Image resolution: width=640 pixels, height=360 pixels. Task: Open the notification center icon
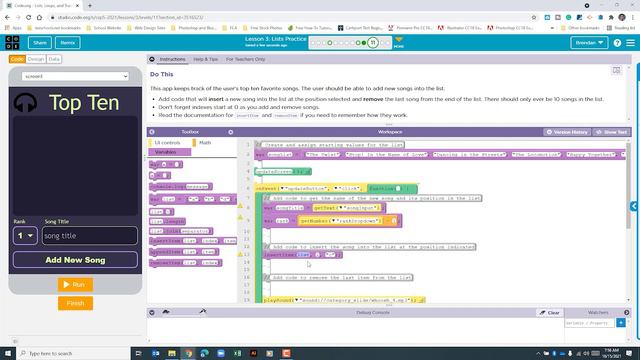[629, 353]
